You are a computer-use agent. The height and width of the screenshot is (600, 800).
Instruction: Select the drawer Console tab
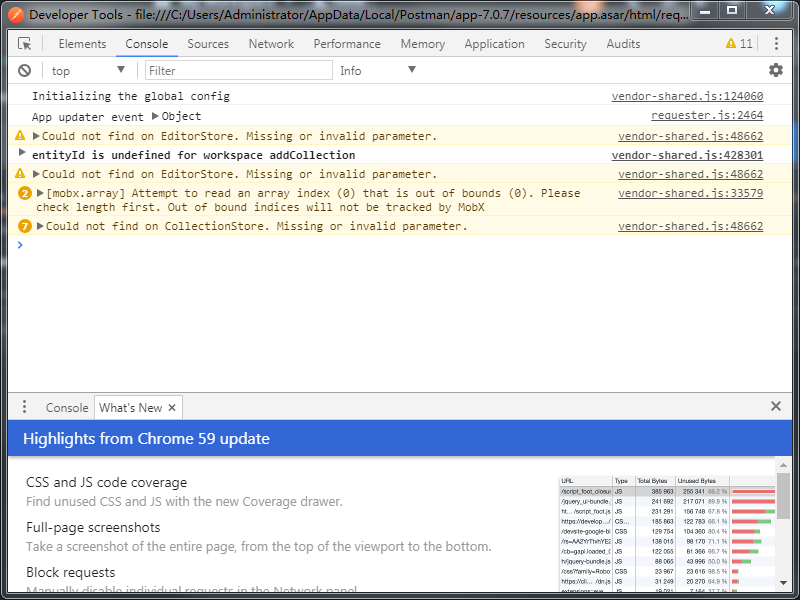(x=67, y=408)
